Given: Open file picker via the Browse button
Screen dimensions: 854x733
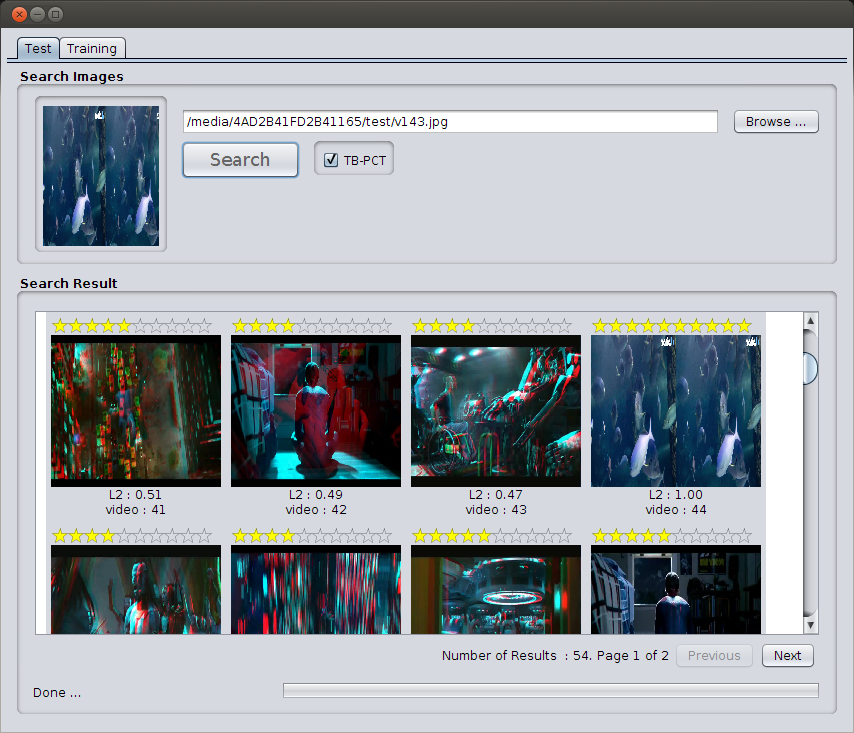Looking at the screenshot, I should (x=776, y=121).
